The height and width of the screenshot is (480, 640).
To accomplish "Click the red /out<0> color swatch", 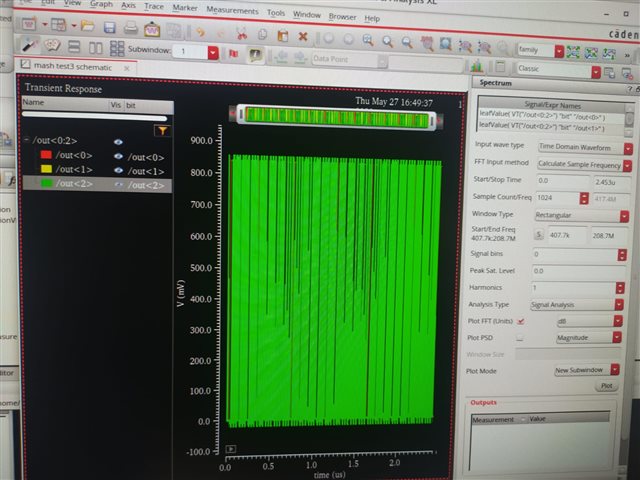I will coord(45,156).
